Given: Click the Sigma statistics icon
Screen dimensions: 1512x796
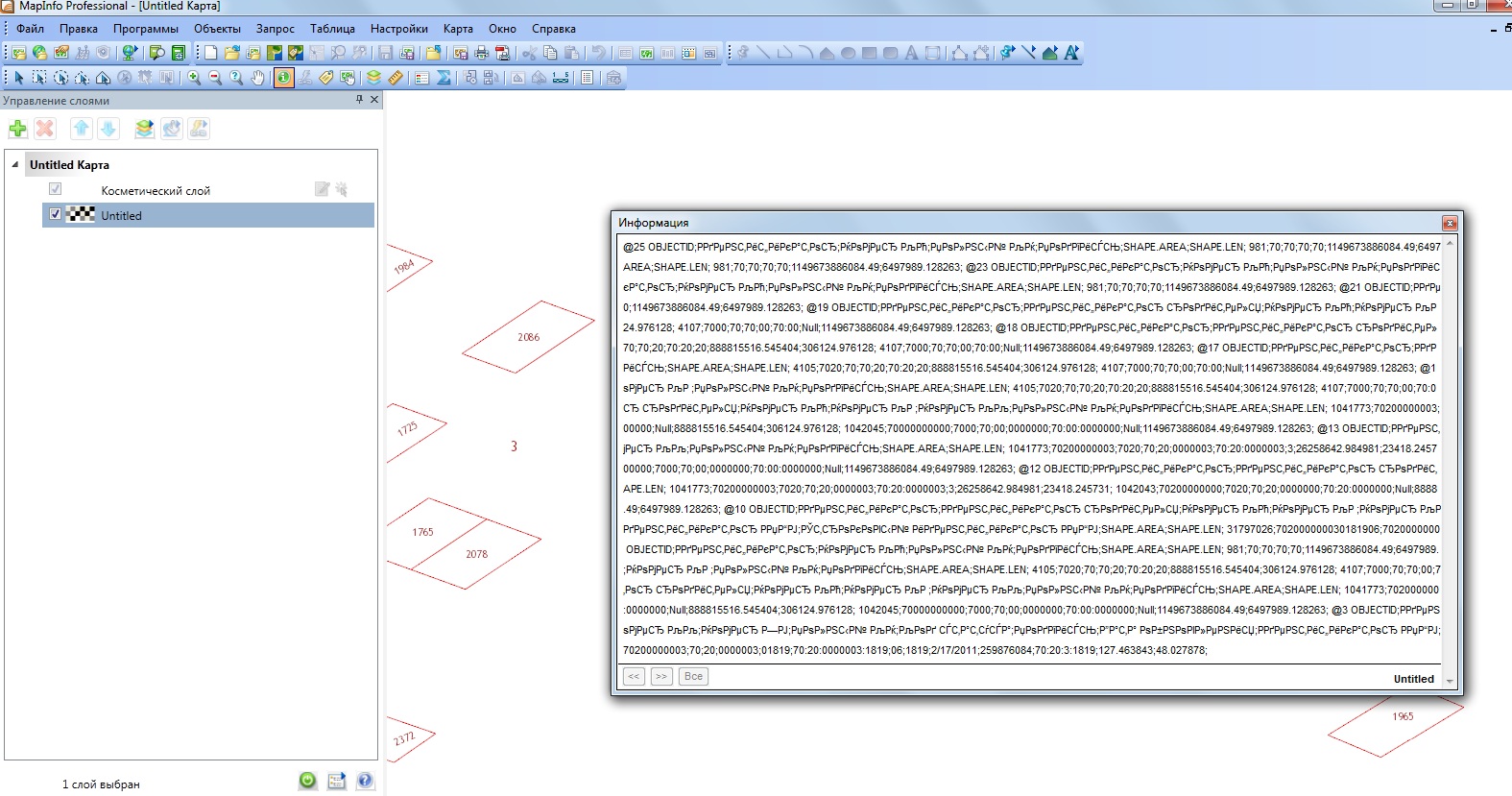Looking at the screenshot, I should (444, 78).
